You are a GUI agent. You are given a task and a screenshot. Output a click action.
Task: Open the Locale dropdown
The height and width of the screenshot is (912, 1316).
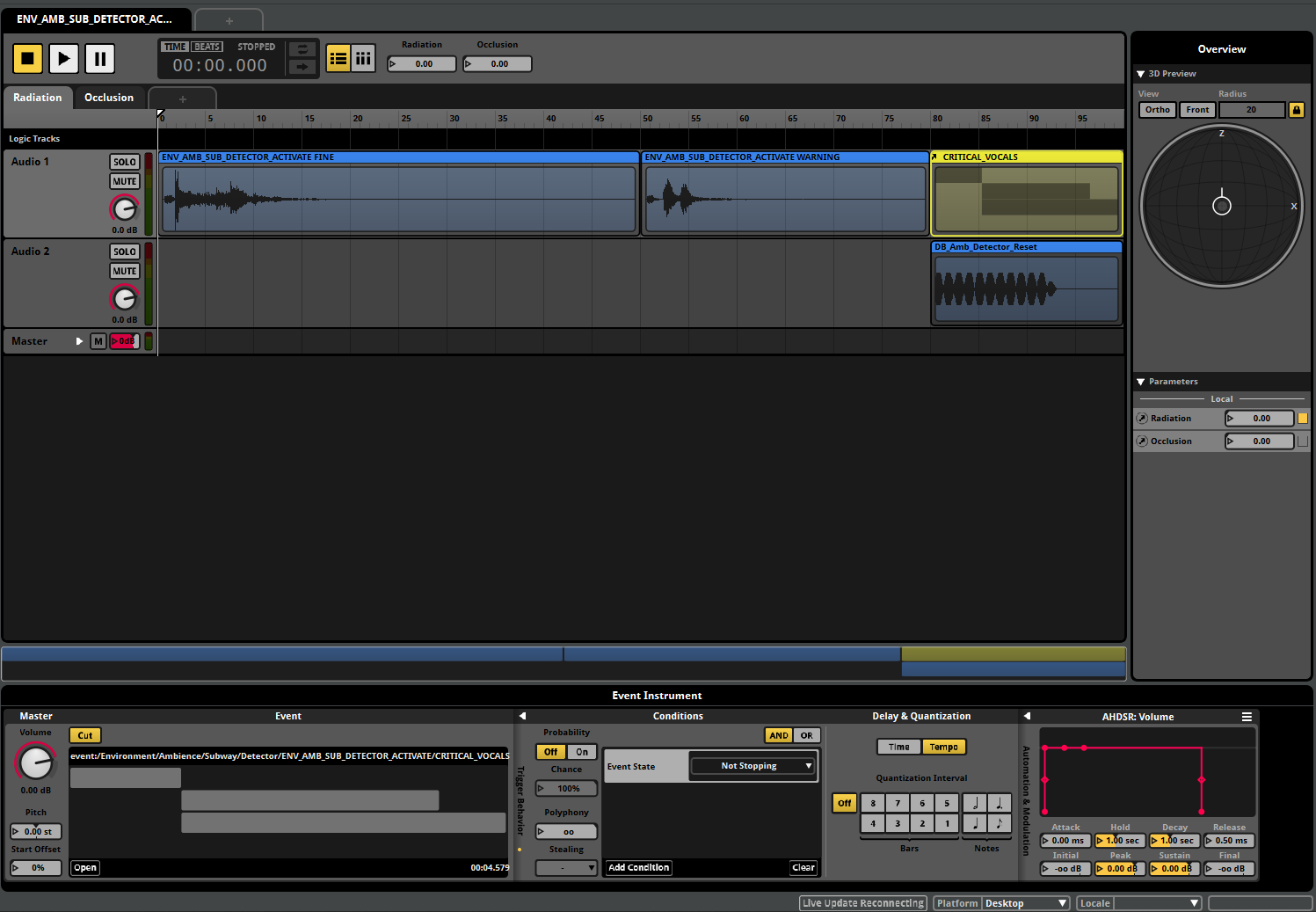click(x=1139, y=903)
